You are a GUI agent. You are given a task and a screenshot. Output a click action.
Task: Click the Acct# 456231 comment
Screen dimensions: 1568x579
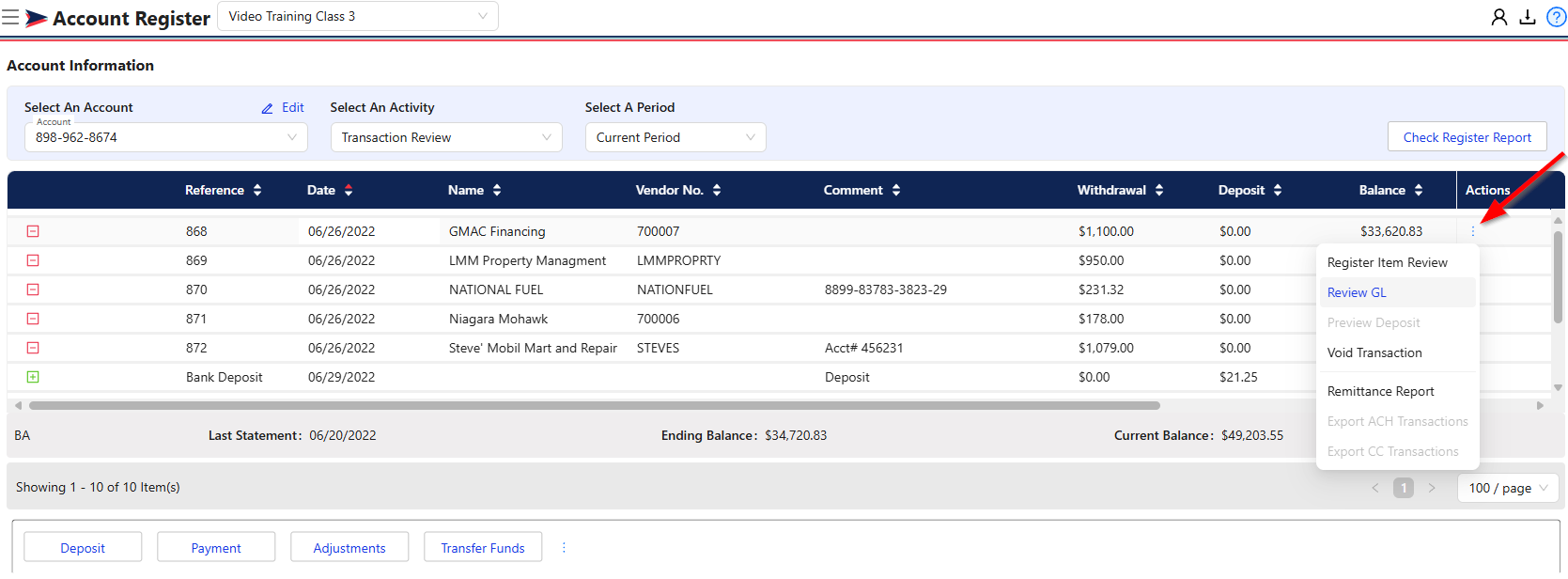[x=864, y=348]
